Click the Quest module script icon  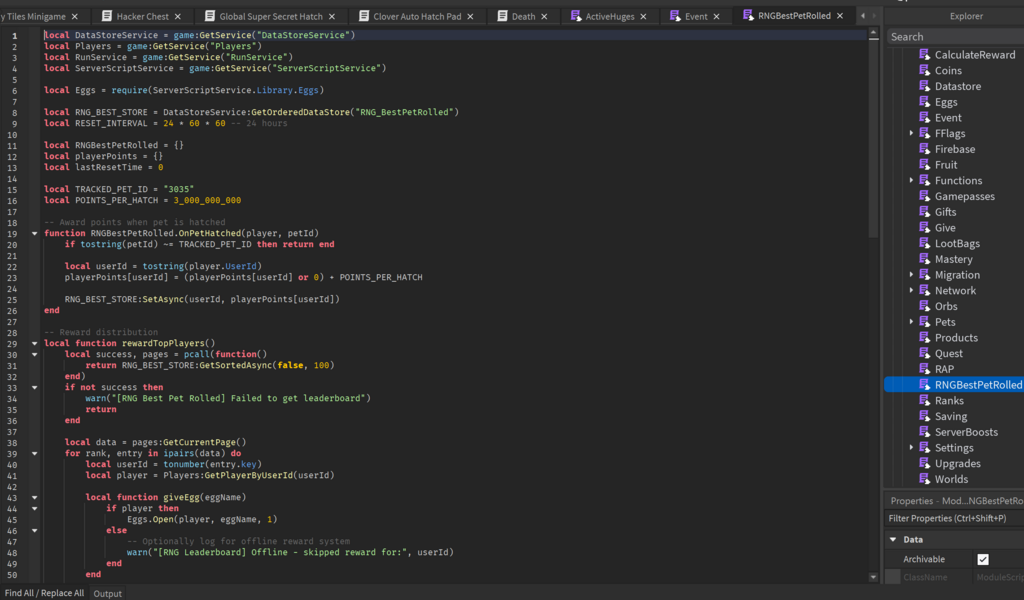pos(925,353)
